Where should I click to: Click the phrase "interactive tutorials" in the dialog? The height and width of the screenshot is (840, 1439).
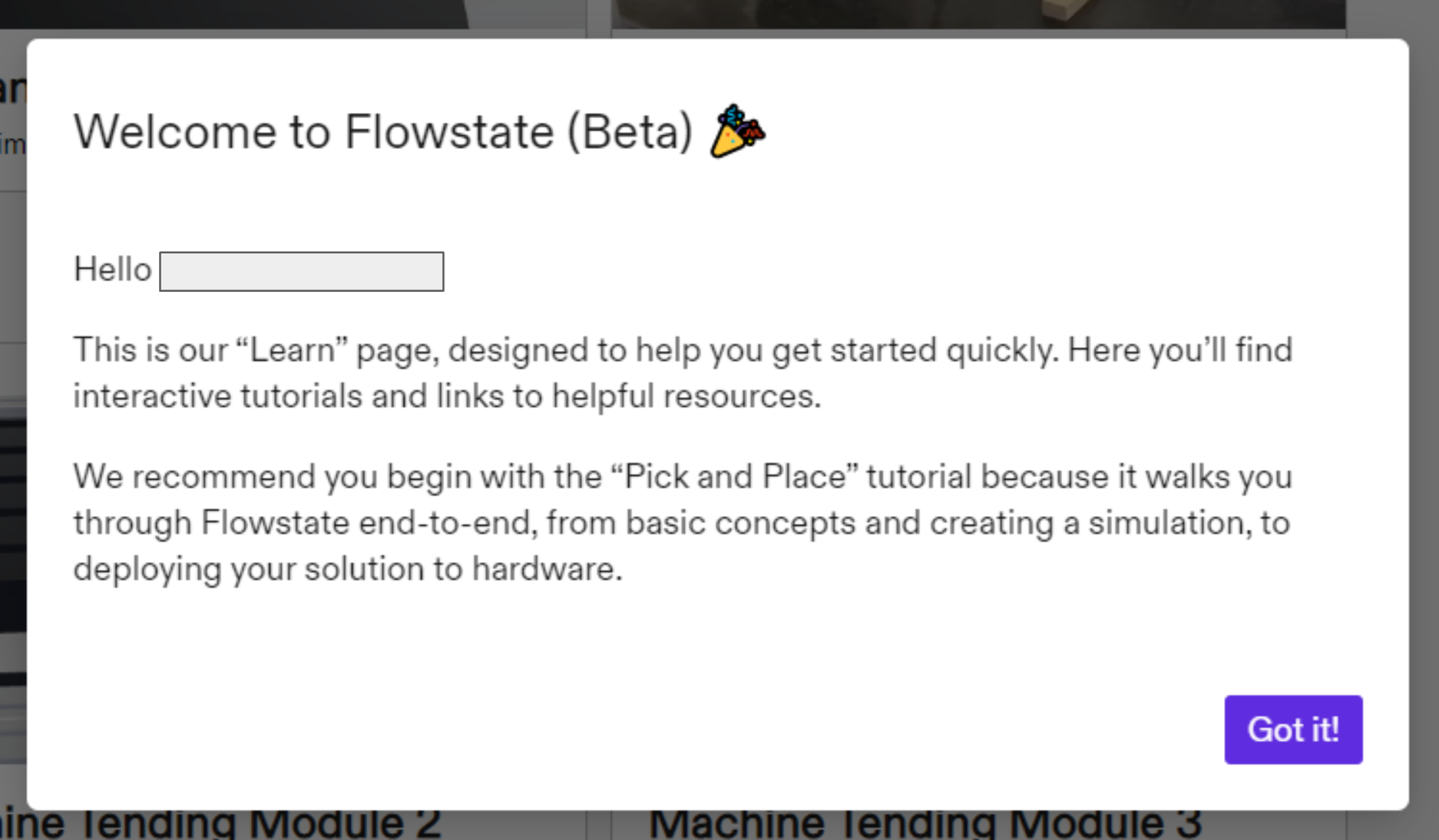coord(218,397)
